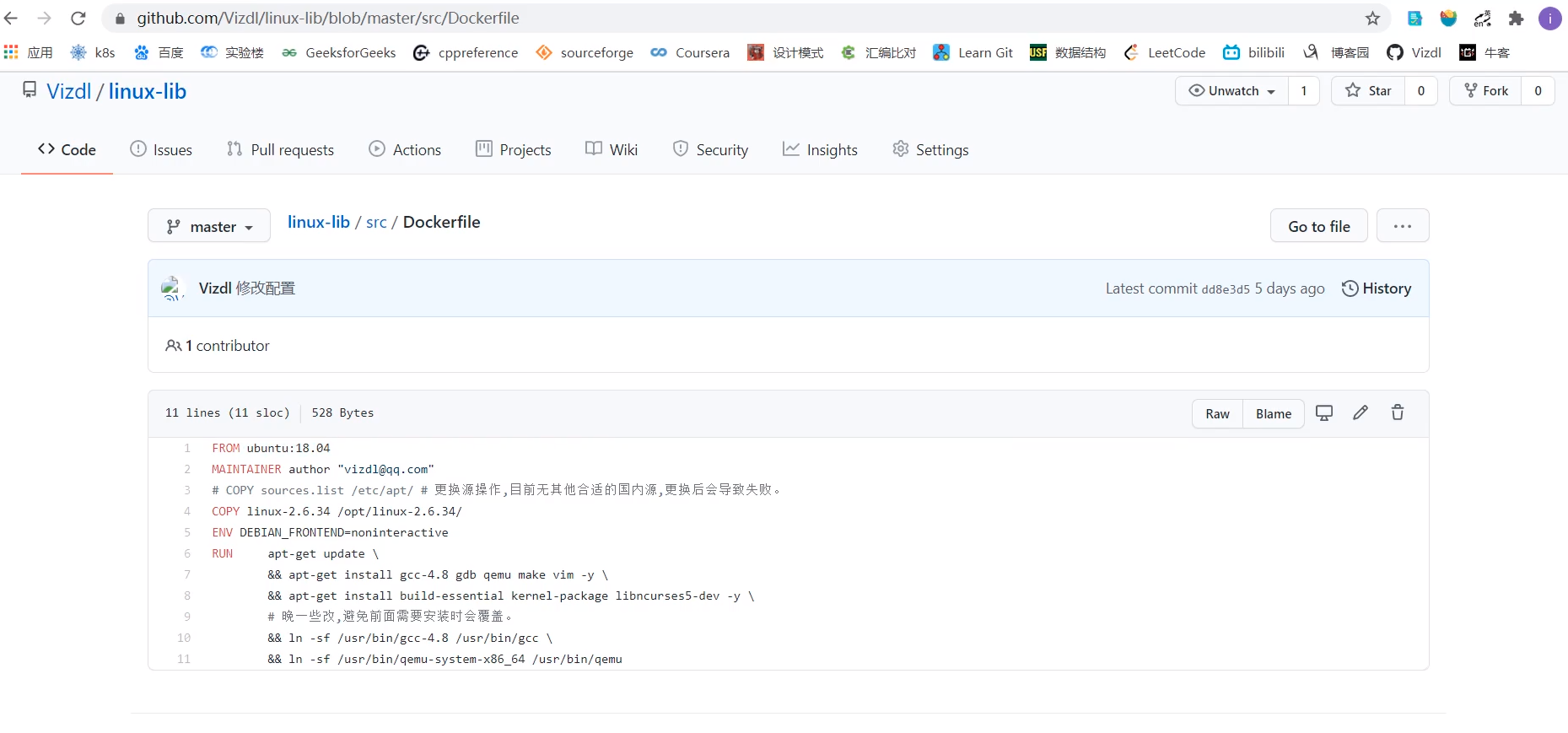The height and width of the screenshot is (733, 1568).
Task: Click the browser address bar
Action: point(742,19)
